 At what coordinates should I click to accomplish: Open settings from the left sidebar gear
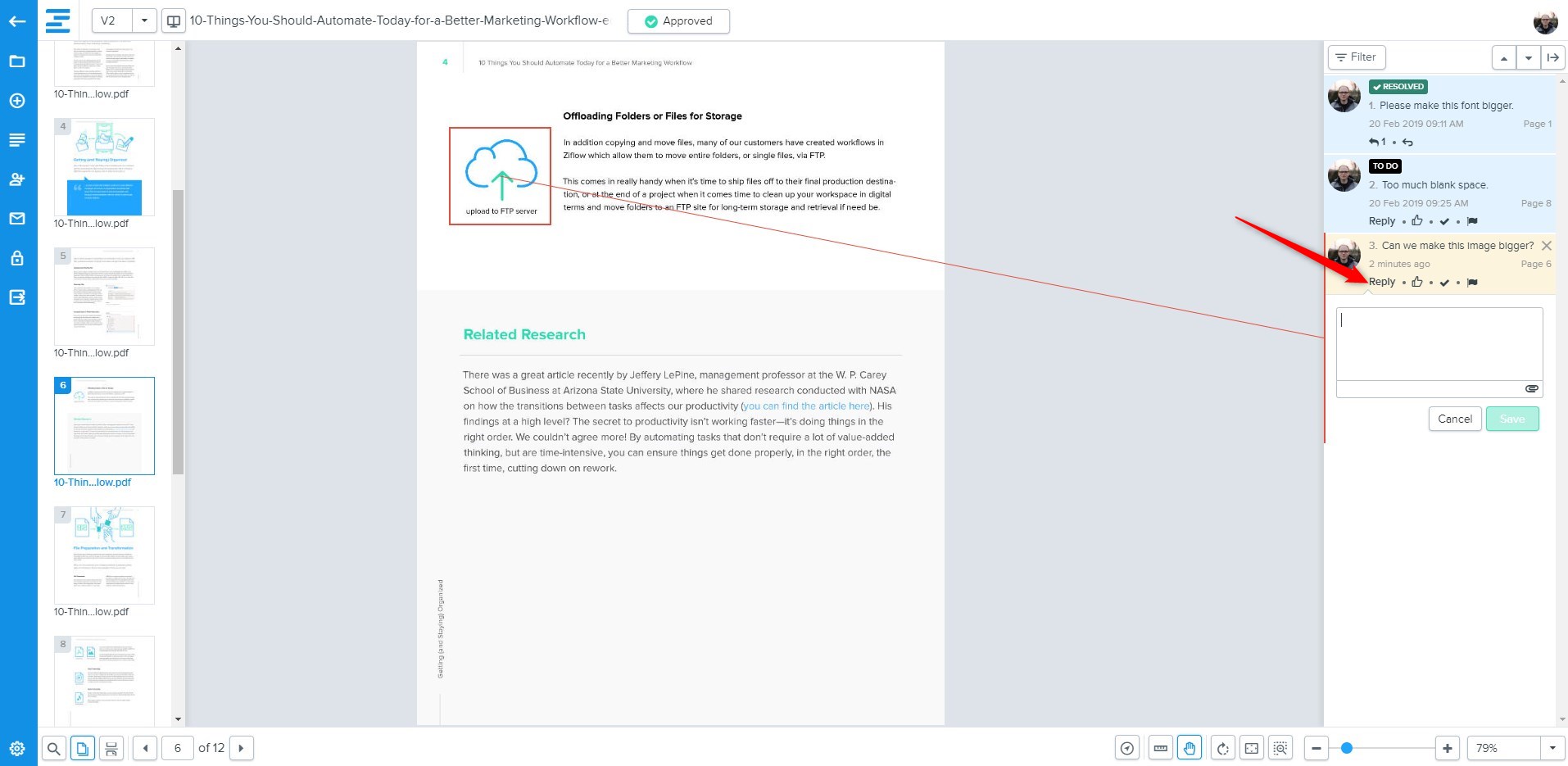coord(17,748)
